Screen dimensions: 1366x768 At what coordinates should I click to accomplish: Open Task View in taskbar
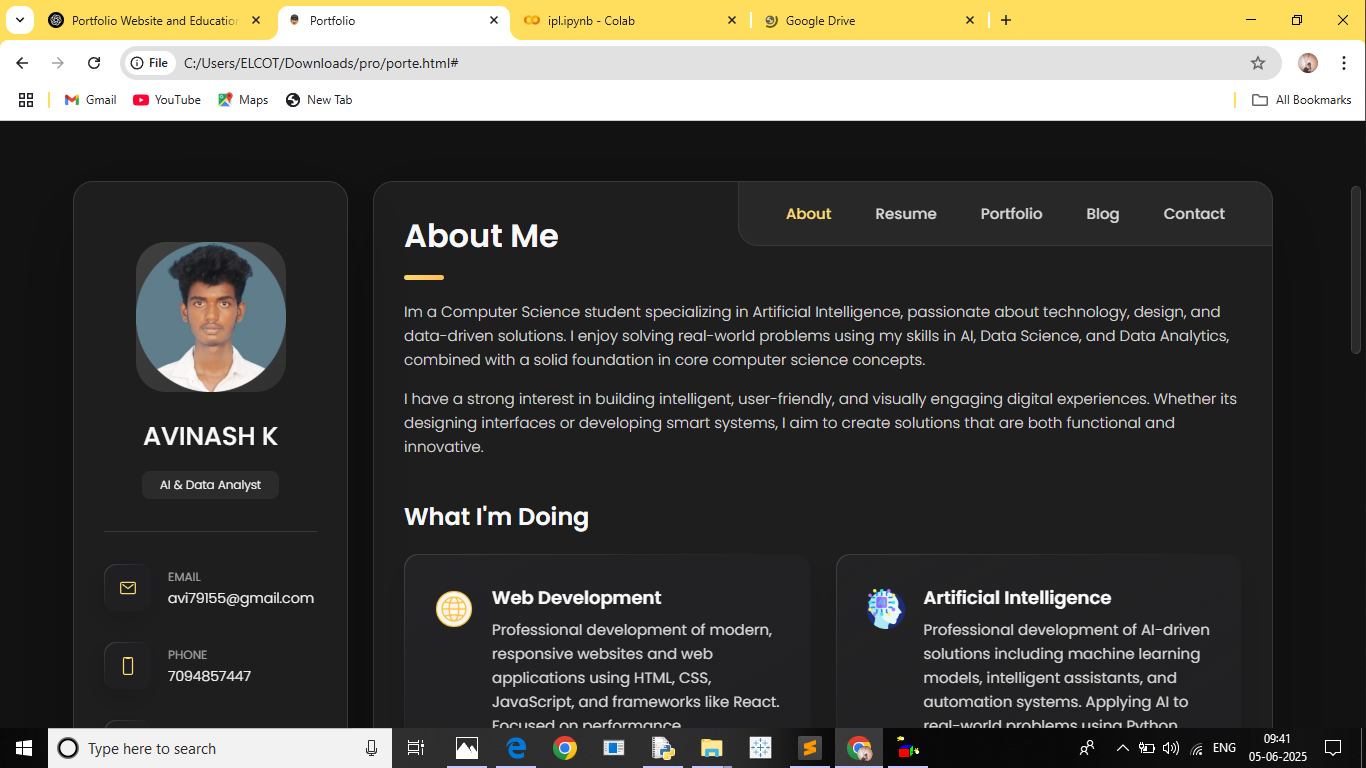pos(416,748)
